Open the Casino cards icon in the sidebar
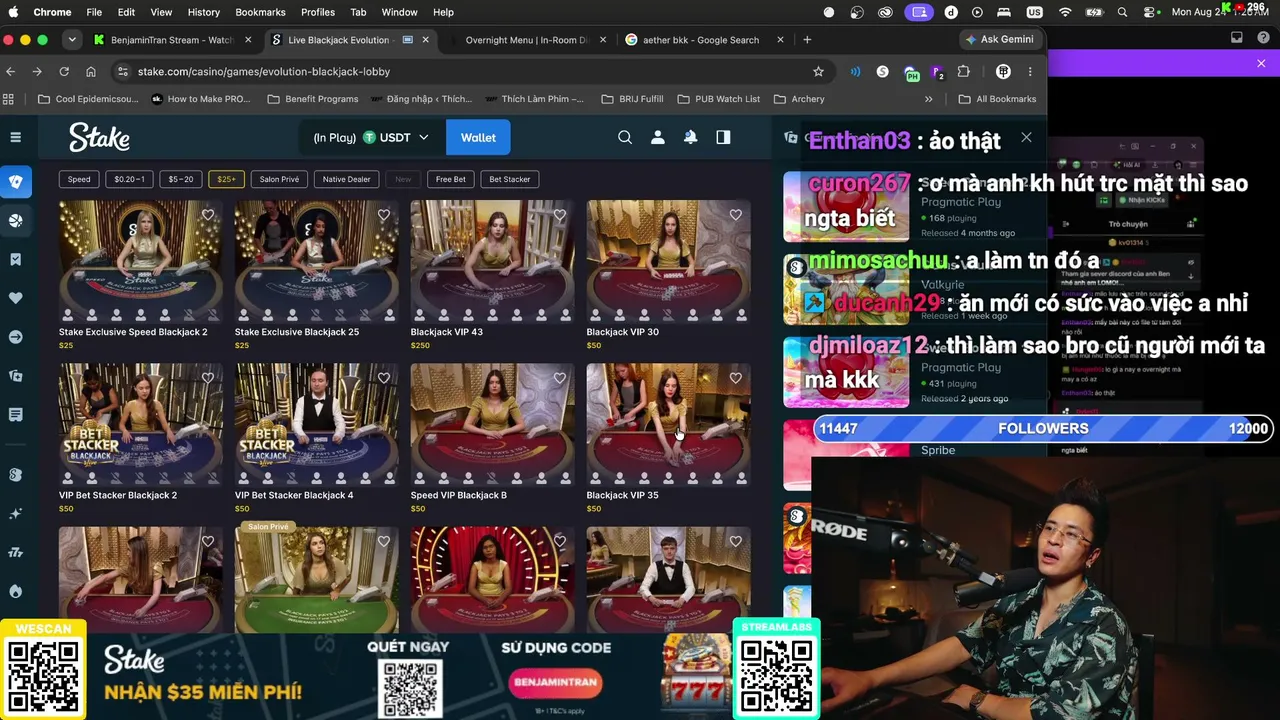 pyautogui.click(x=15, y=182)
